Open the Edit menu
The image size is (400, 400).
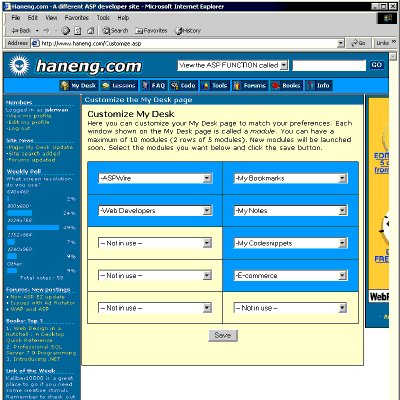pos(32,18)
